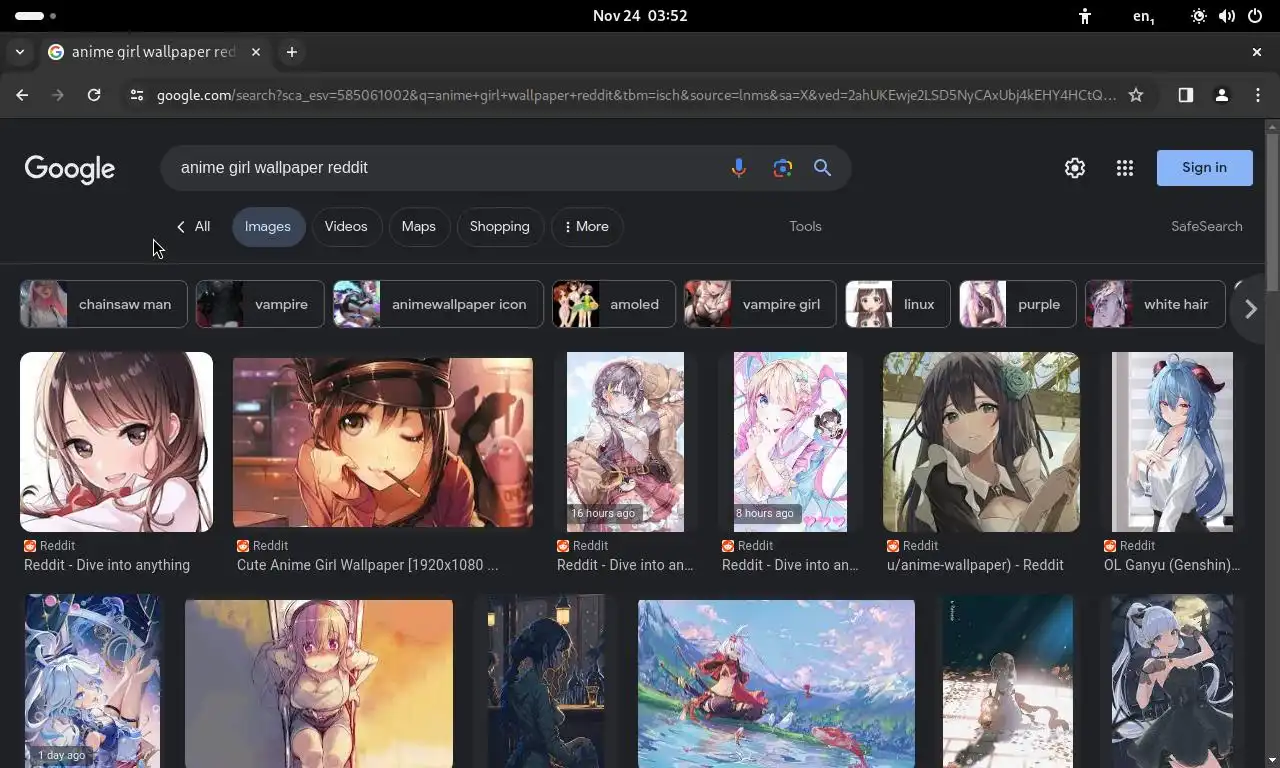The image size is (1280, 768).
Task: Open tab search dropdown arrow
Action: click(x=20, y=52)
